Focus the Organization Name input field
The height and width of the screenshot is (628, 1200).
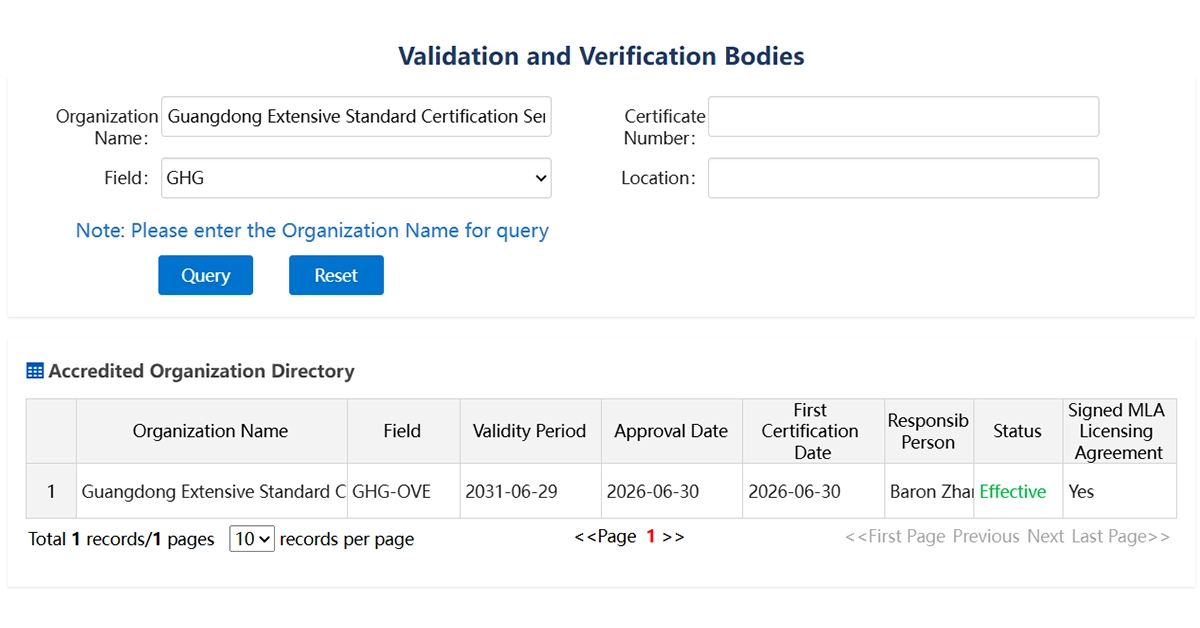click(356, 117)
